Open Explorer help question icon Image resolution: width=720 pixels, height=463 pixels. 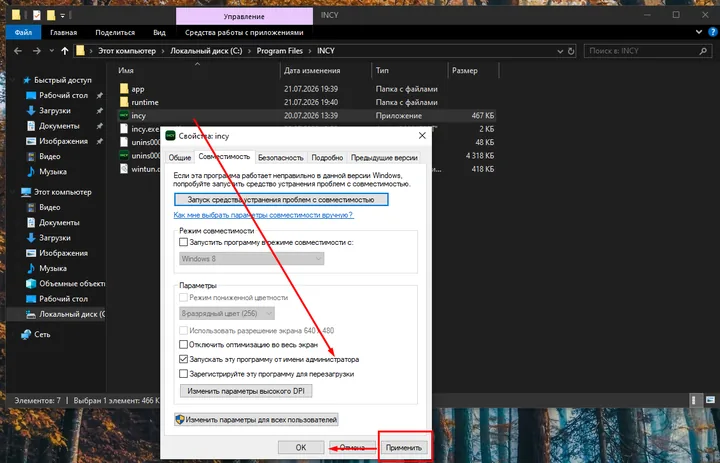[x=713, y=32]
